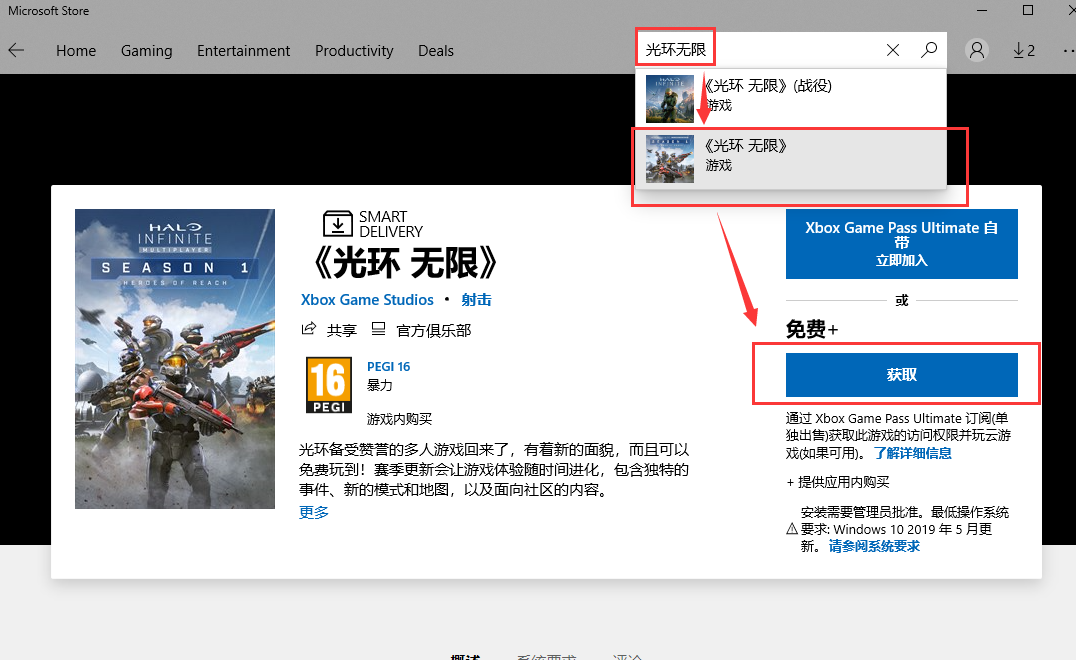Image resolution: width=1076 pixels, height=660 pixels.
Task: Clear the search text with X icon
Action: (893, 50)
